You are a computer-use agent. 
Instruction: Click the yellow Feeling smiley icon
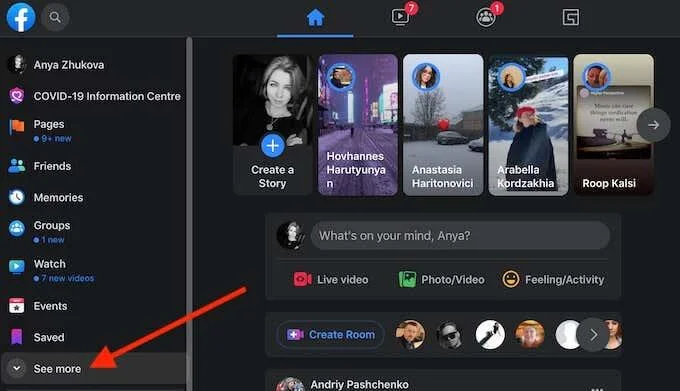511,279
